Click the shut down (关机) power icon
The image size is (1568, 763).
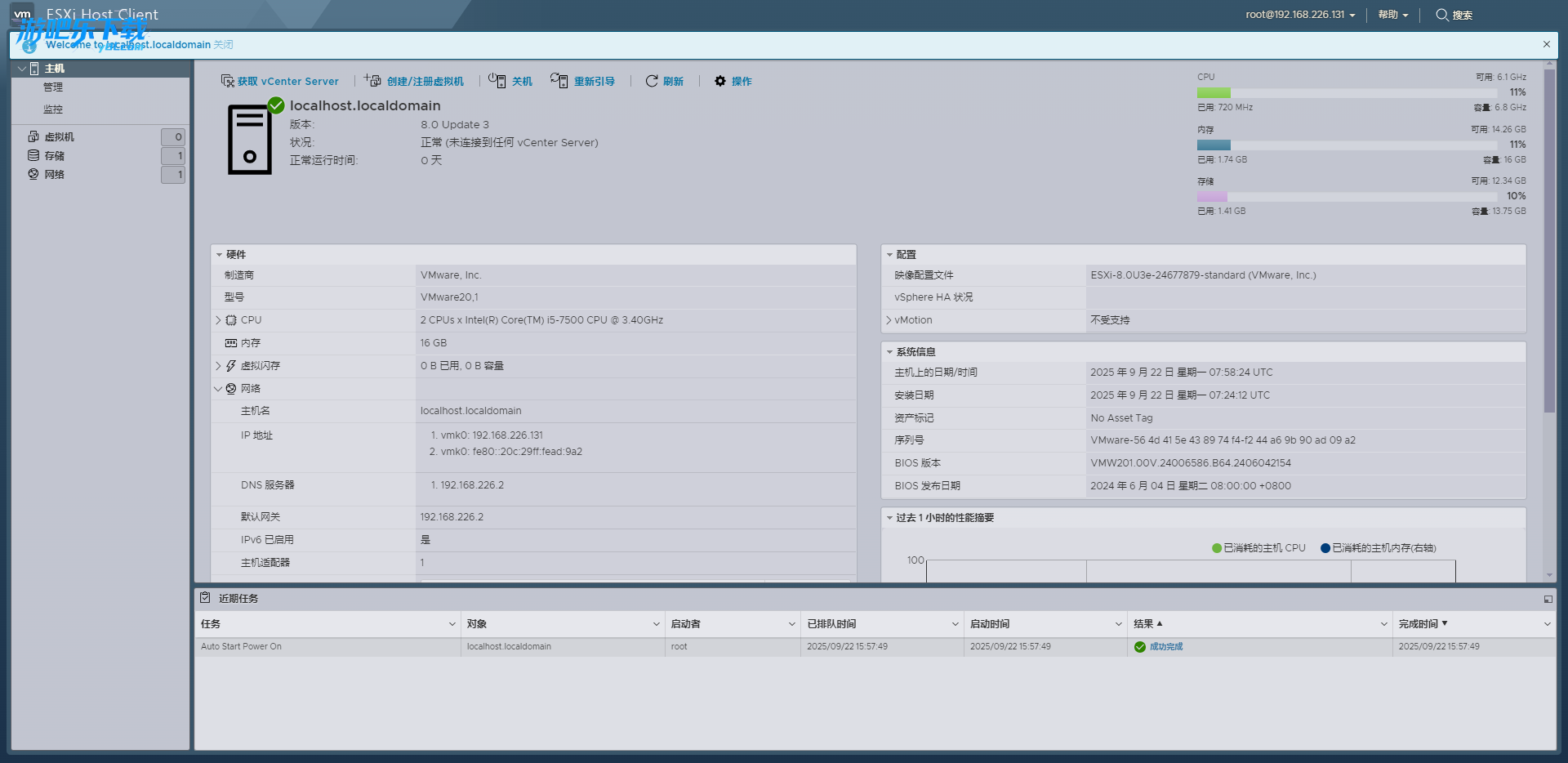(x=497, y=80)
